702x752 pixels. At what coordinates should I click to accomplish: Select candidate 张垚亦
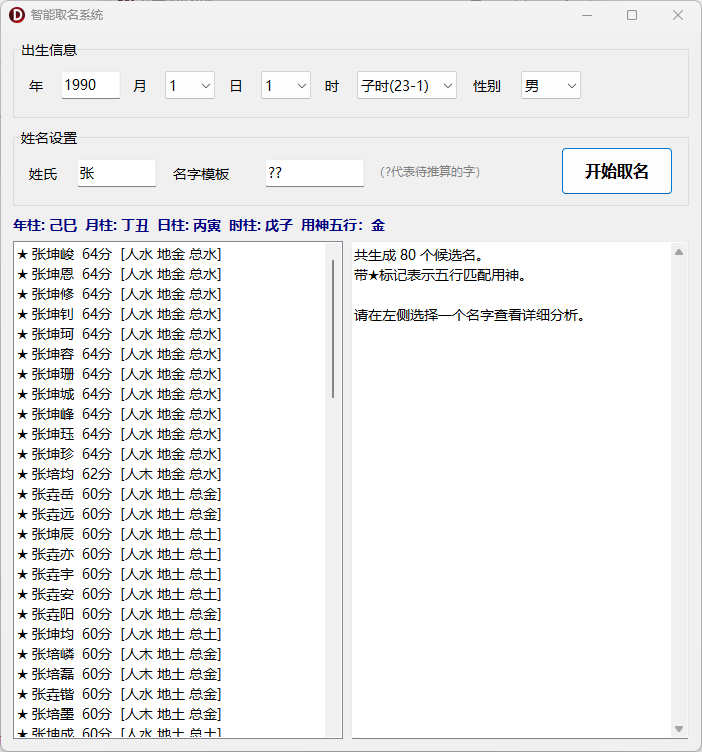click(170, 554)
